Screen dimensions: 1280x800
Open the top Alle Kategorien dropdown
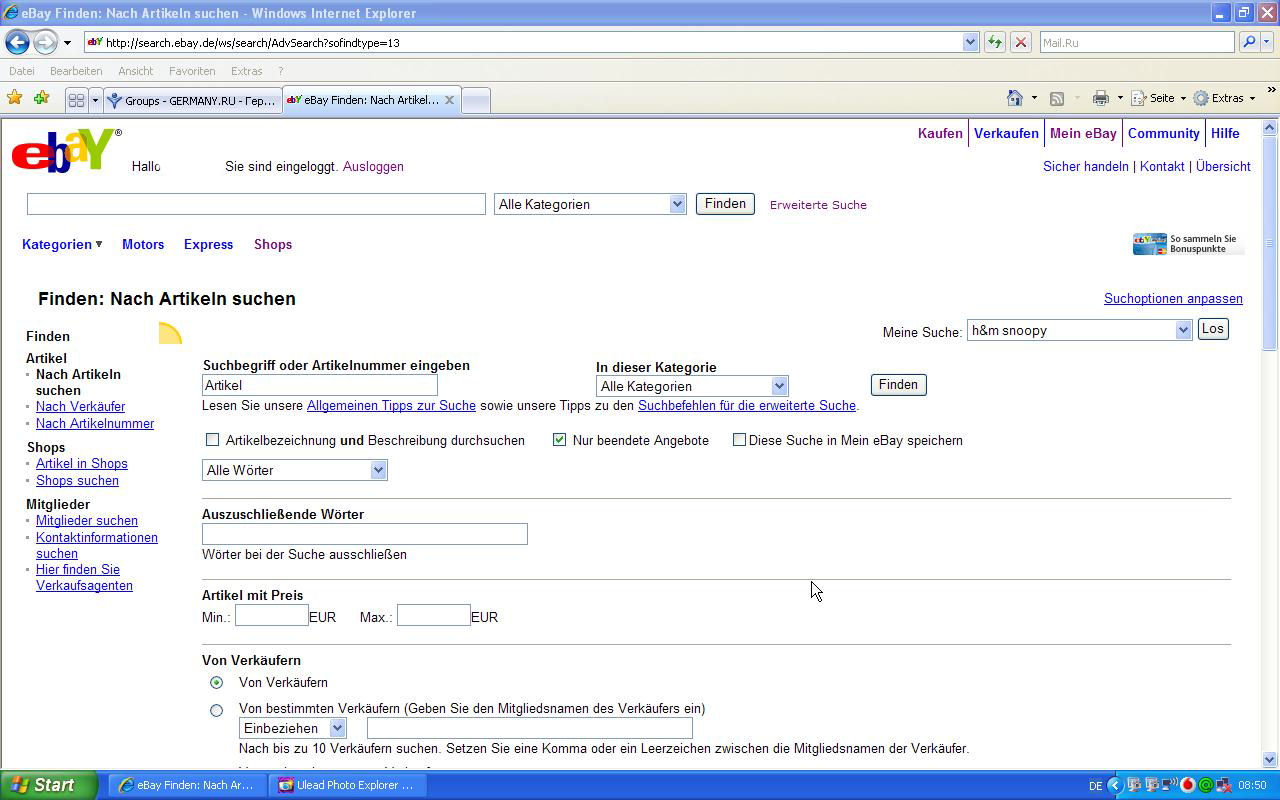(590, 204)
